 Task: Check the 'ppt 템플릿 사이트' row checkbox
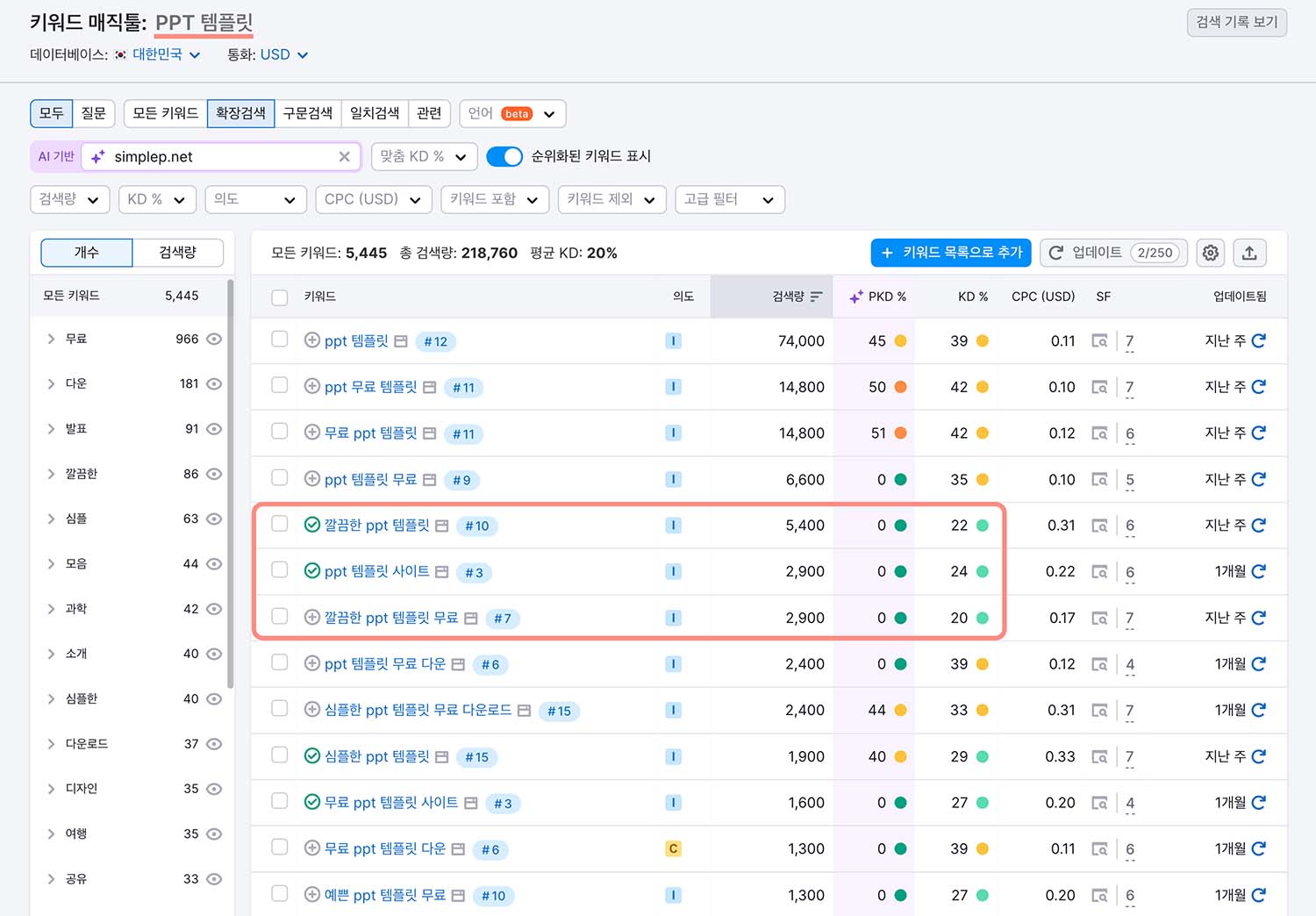click(x=280, y=569)
